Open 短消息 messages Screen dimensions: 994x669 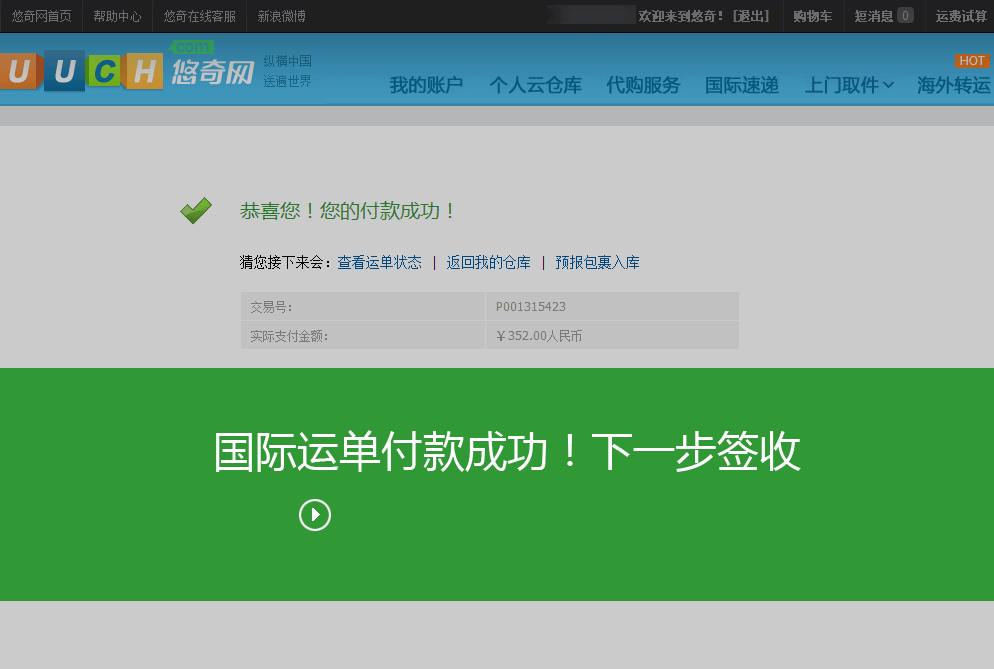(874, 16)
